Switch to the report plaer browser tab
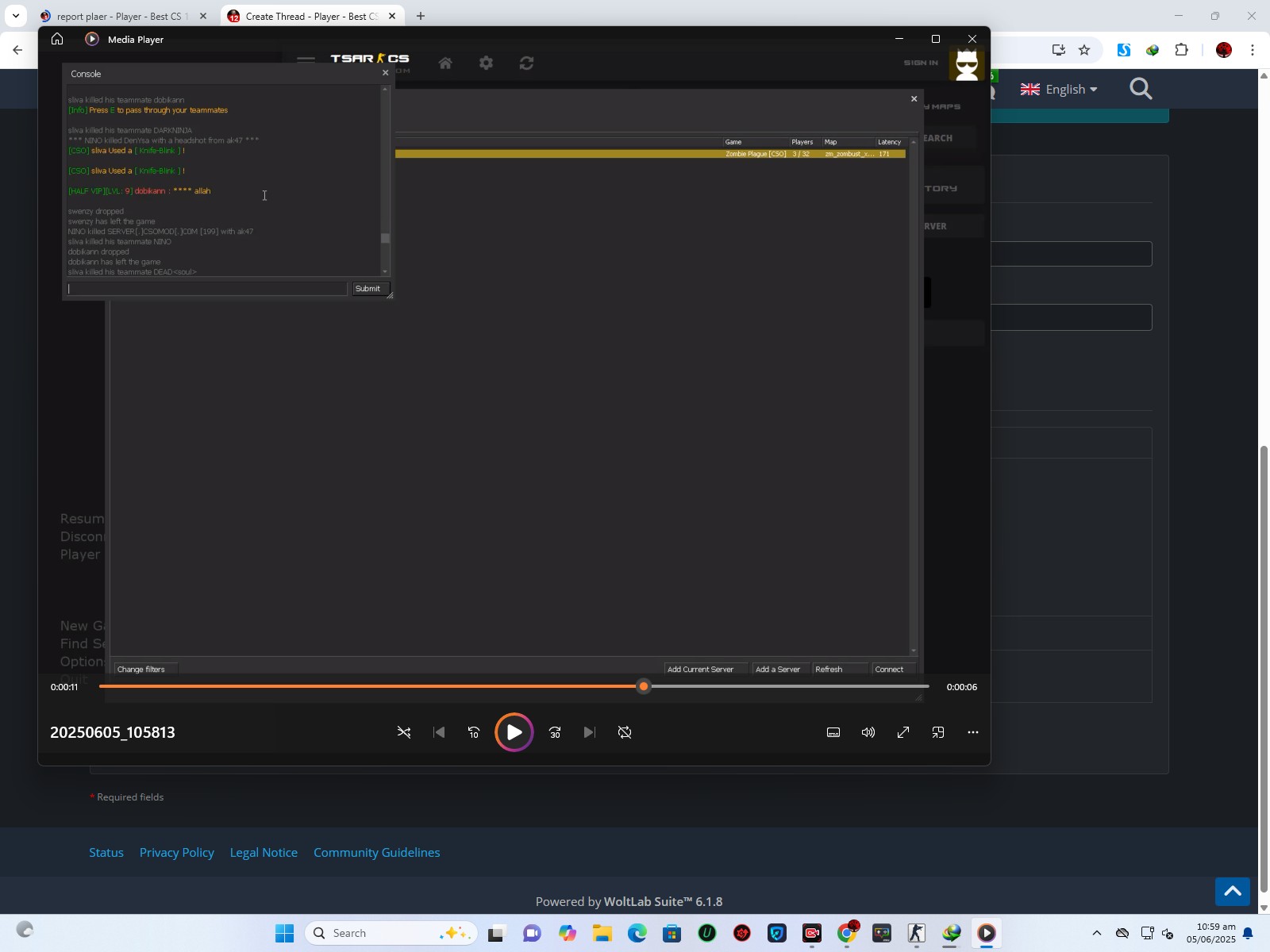The width and height of the screenshot is (1270, 952). [119, 16]
